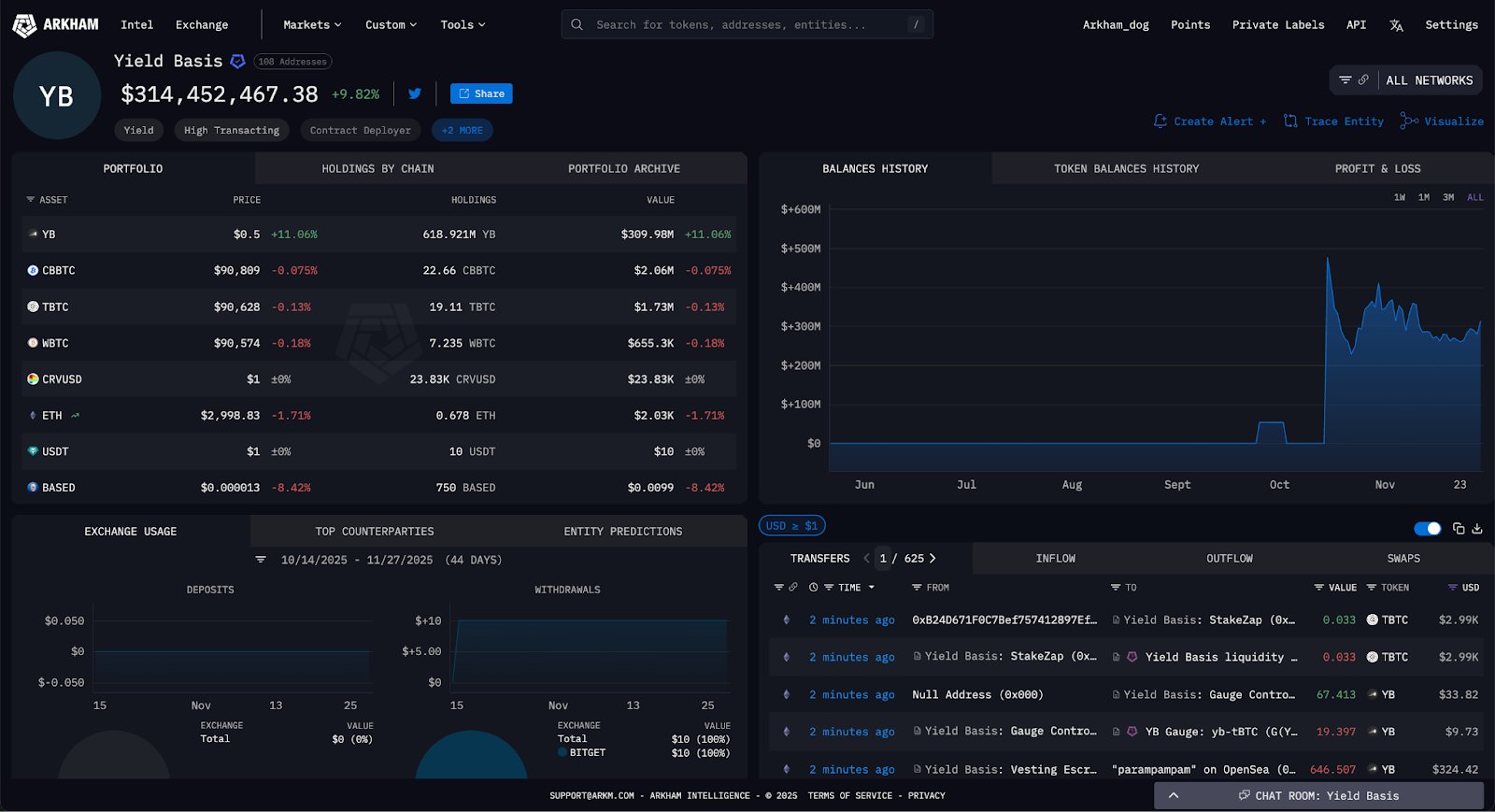Click the verified badge next to Yield Basis
This screenshot has height=812, width=1495.
pos(238,62)
